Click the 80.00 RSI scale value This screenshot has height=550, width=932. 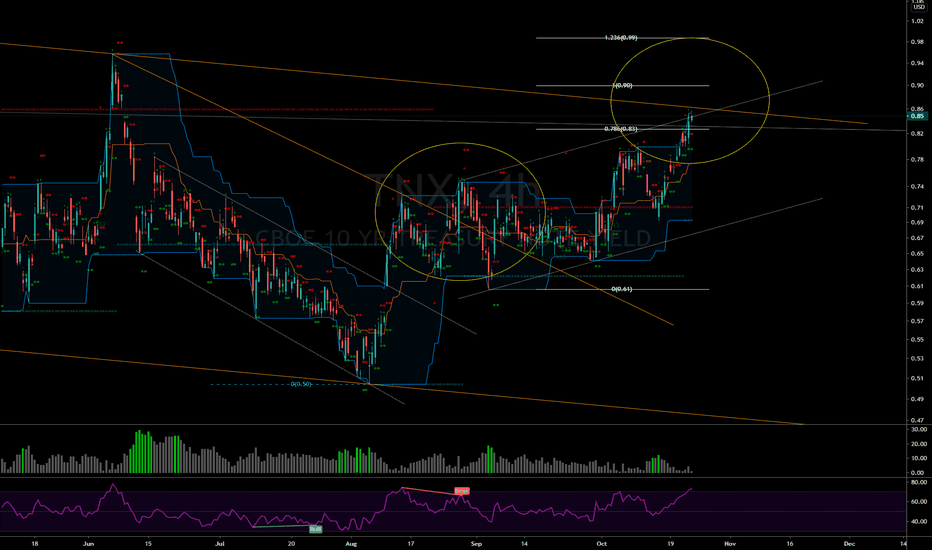pos(918,482)
